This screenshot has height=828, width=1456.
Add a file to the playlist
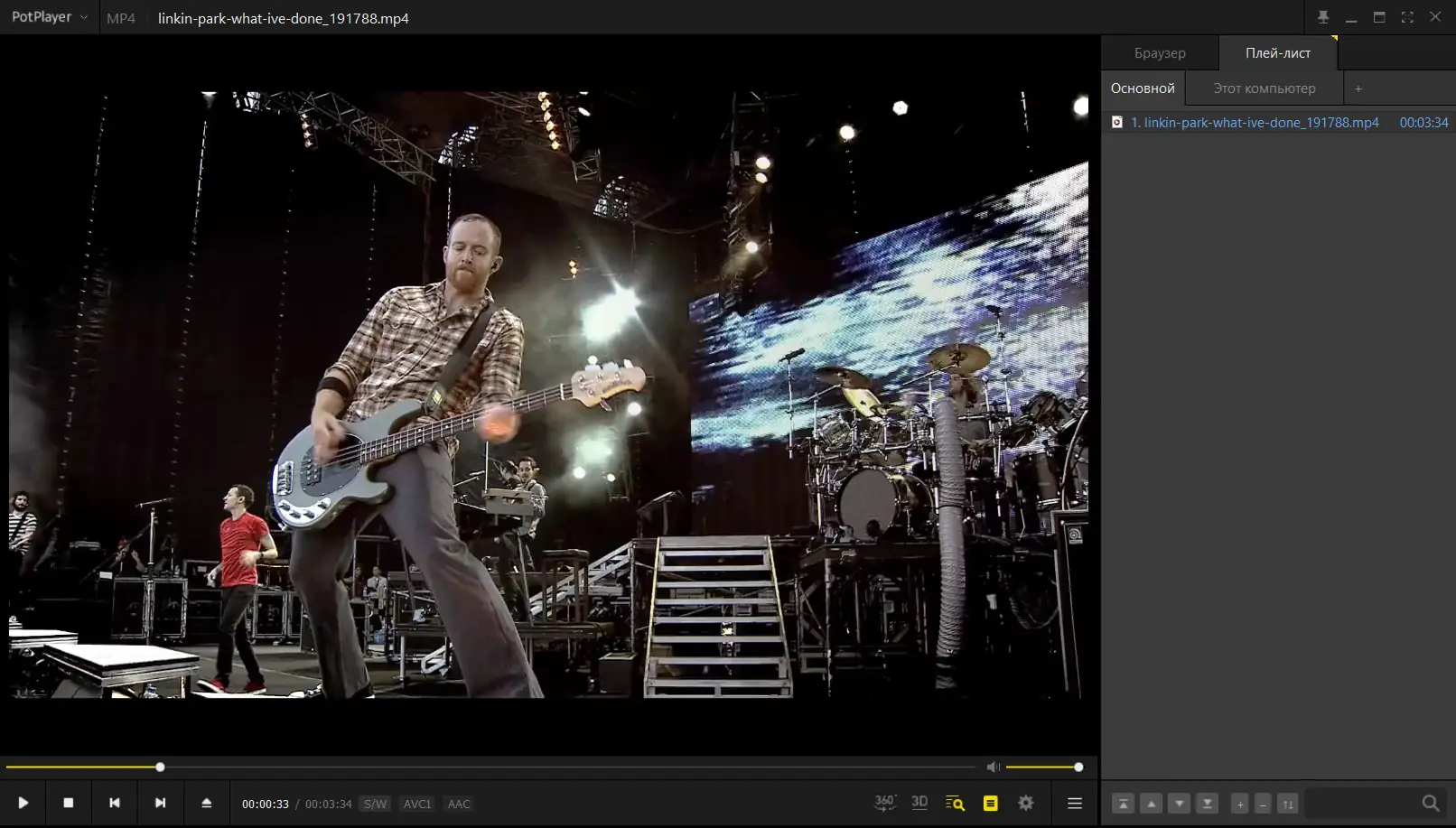click(x=1240, y=804)
